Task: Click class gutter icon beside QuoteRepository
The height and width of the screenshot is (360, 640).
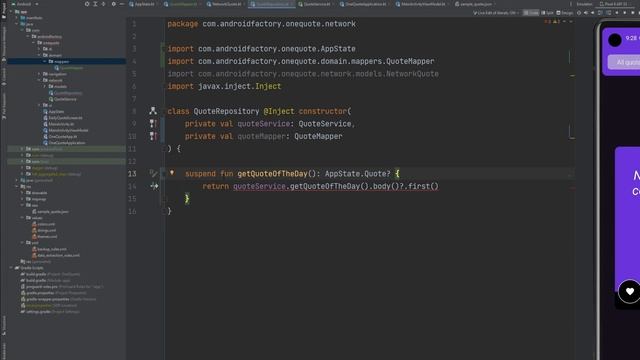Action: coord(153,111)
